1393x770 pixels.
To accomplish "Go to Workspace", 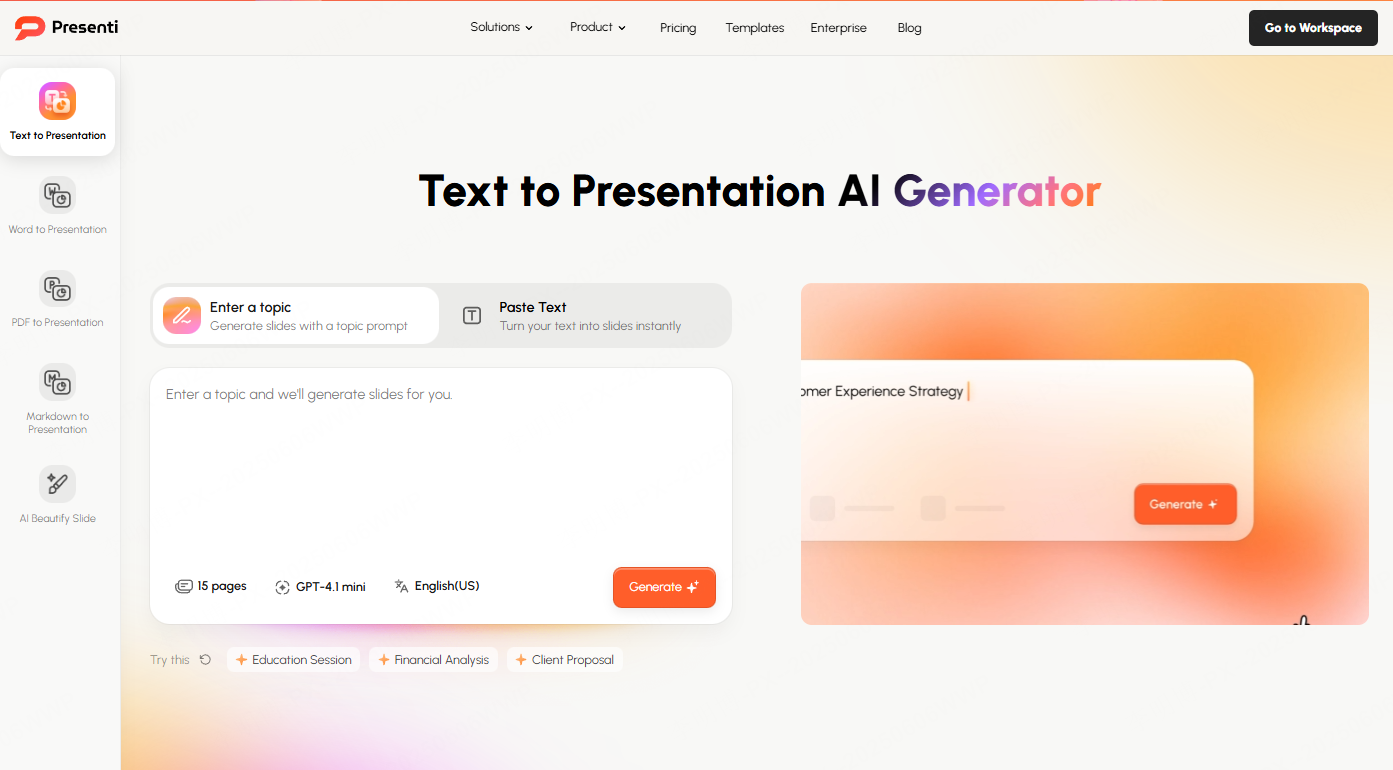I will pos(1312,27).
